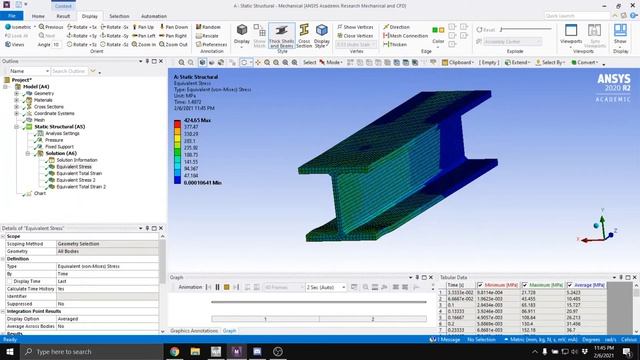Switch to the Result ribbon tab
This screenshot has height=360, width=640.
pos(63,16)
